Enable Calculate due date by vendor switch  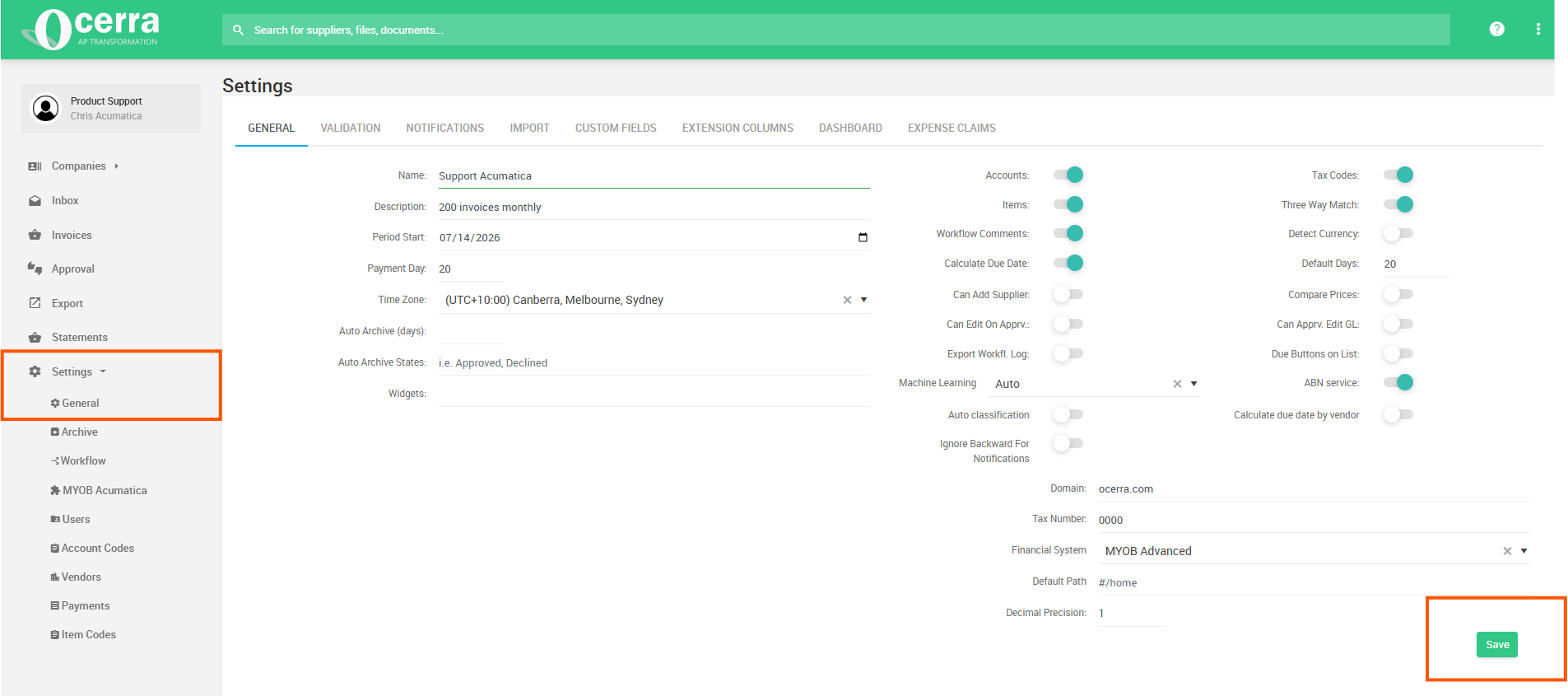tap(1398, 414)
